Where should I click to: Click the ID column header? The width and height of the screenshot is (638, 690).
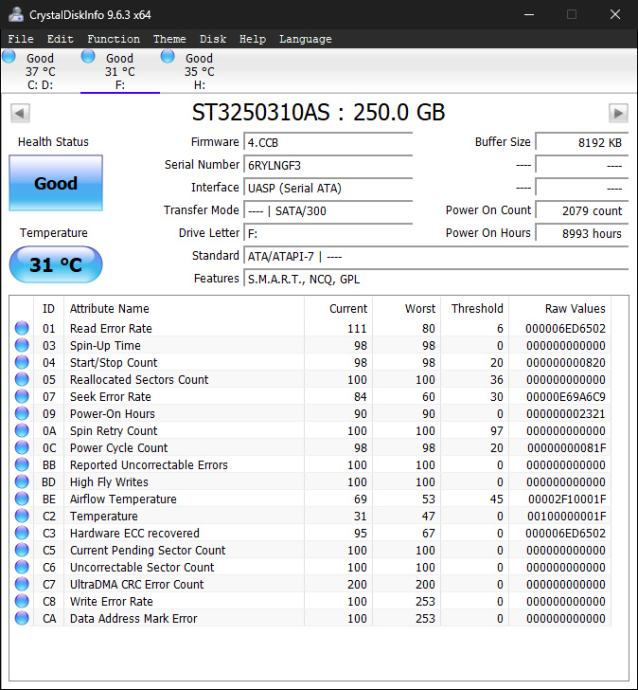[48, 308]
